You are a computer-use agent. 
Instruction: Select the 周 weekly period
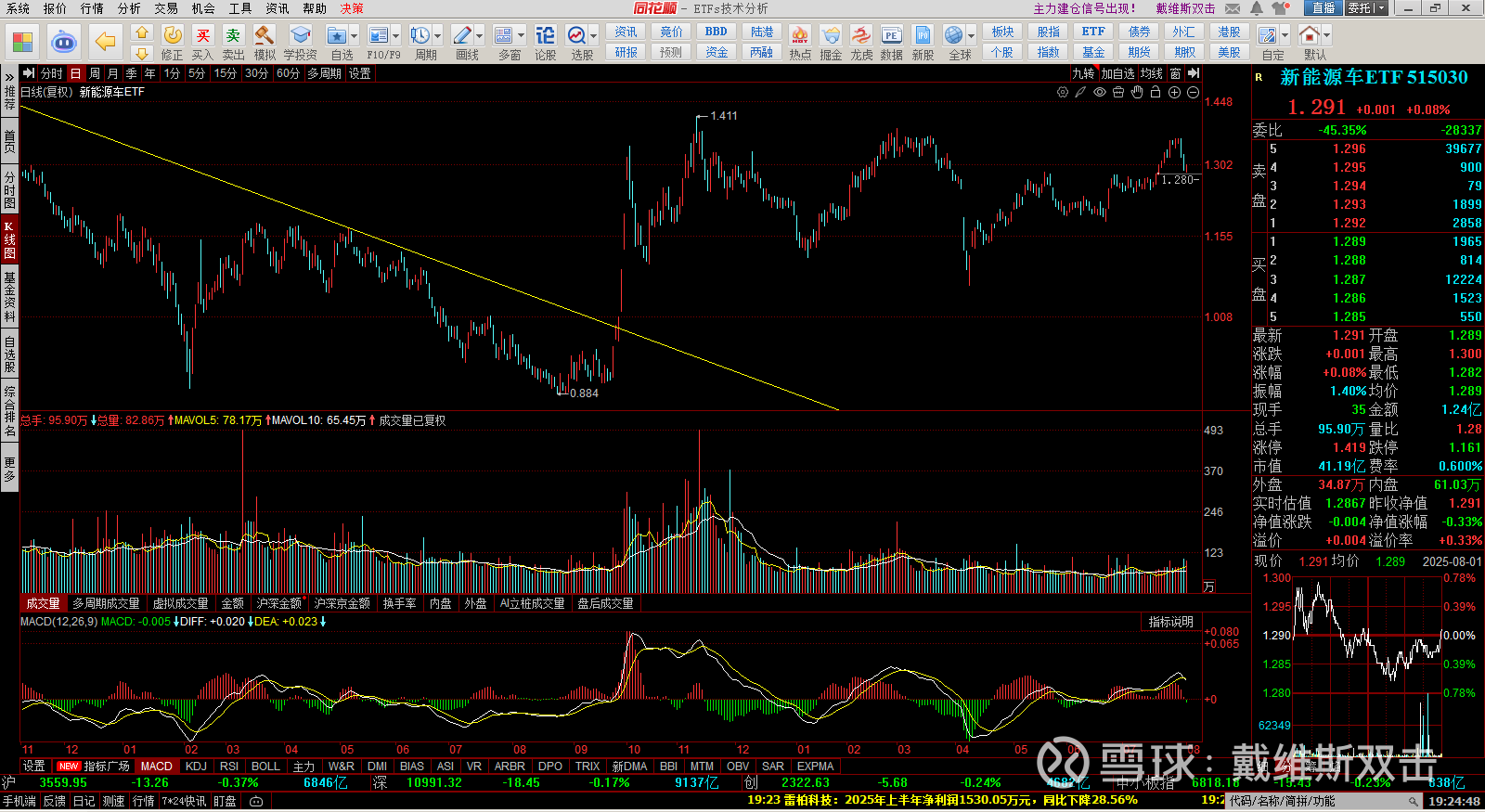coord(94,73)
